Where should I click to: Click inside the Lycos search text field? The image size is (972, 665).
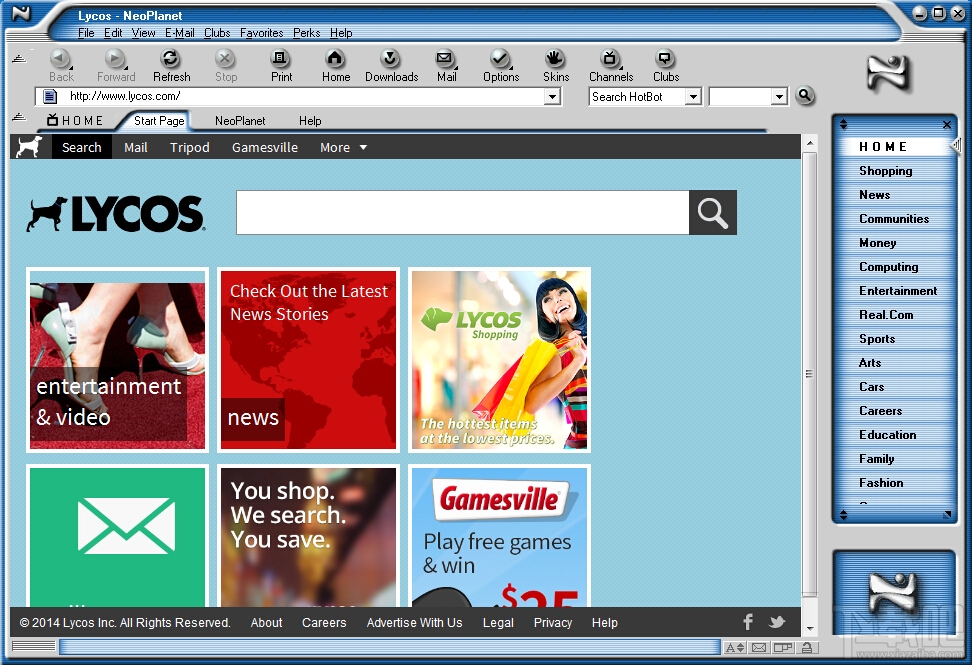(x=462, y=213)
